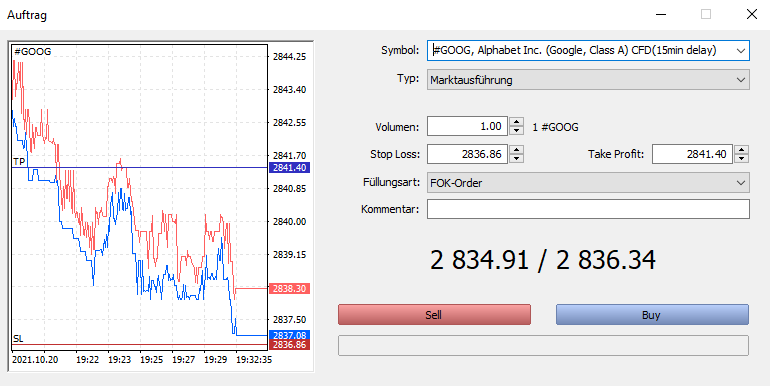770x386 pixels.
Task: Click the 2841.40 take profit price tag
Action: pyautogui.click(x=289, y=168)
